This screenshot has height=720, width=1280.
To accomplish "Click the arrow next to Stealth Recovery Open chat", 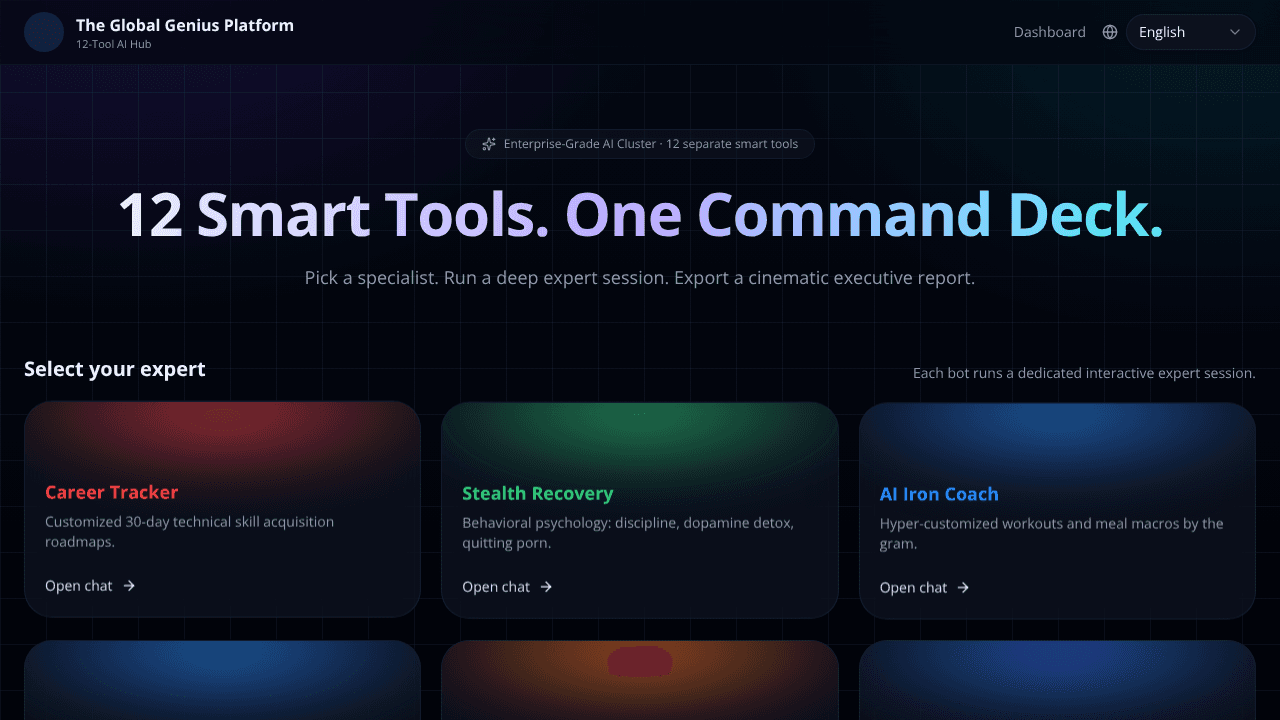I will click(x=546, y=587).
